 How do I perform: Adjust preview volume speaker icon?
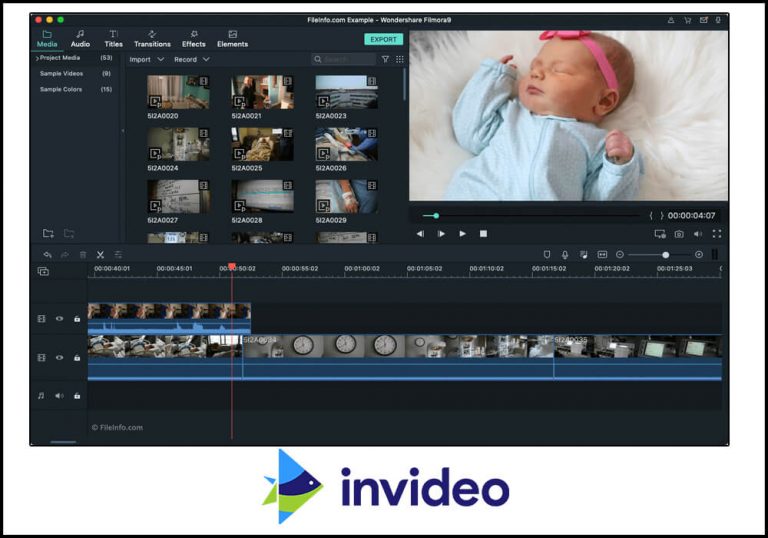[x=698, y=234]
